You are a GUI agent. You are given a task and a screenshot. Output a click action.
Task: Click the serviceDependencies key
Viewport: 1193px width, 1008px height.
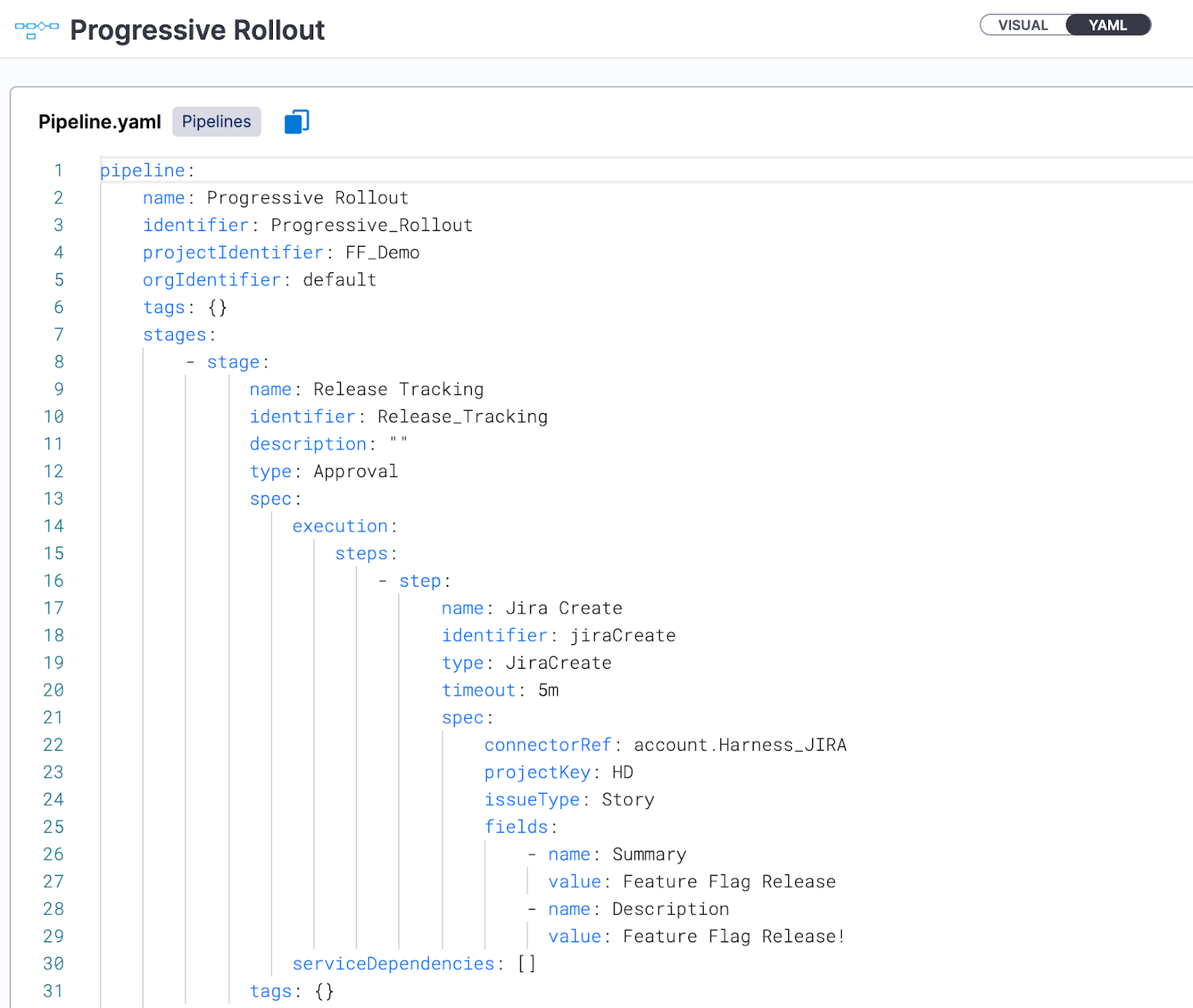click(x=394, y=963)
